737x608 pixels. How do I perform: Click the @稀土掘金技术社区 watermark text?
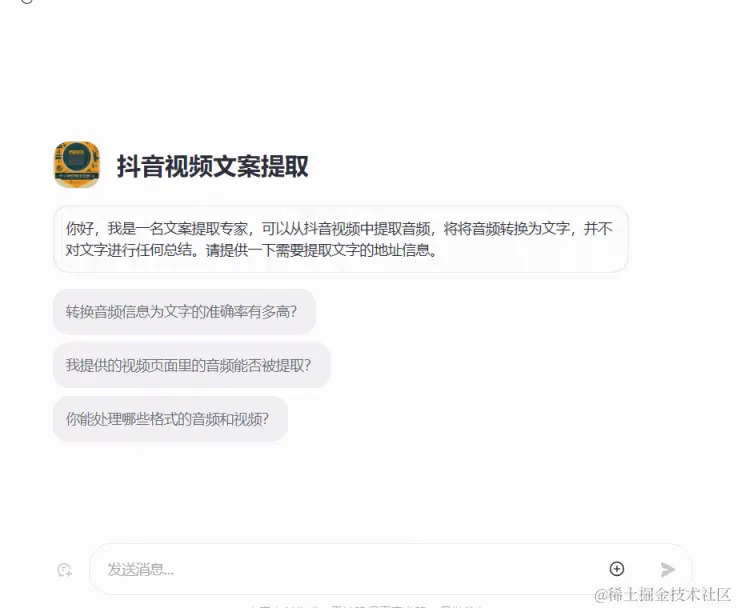(662, 594)
